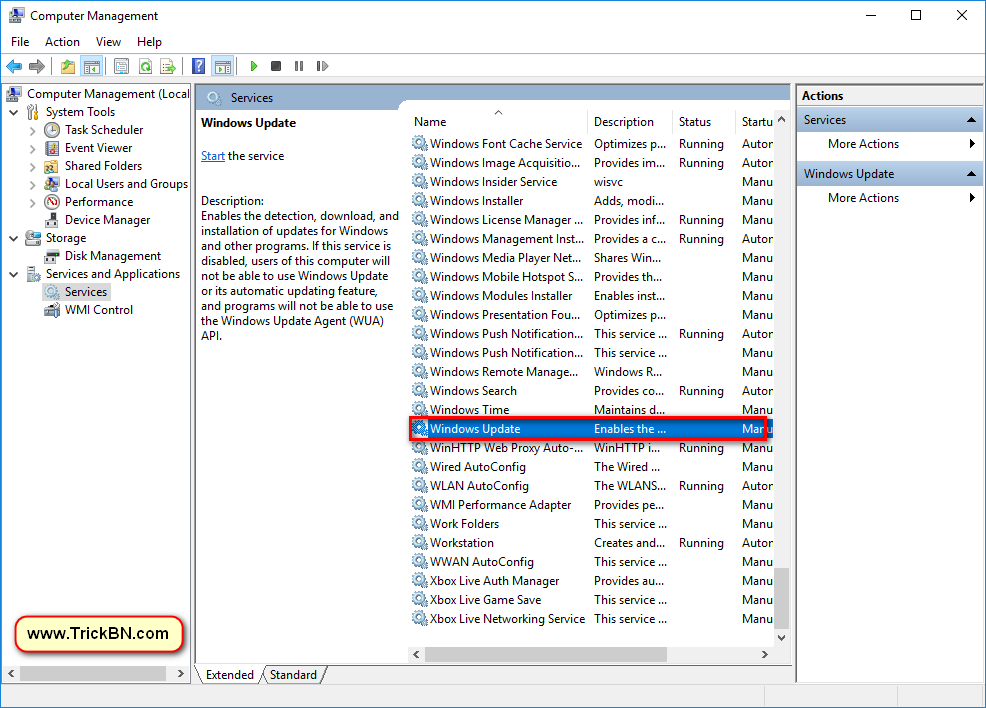Select the WMI Performance Adapter row
The height and width of the screenshot is (708, 986).
coord(591,505)
